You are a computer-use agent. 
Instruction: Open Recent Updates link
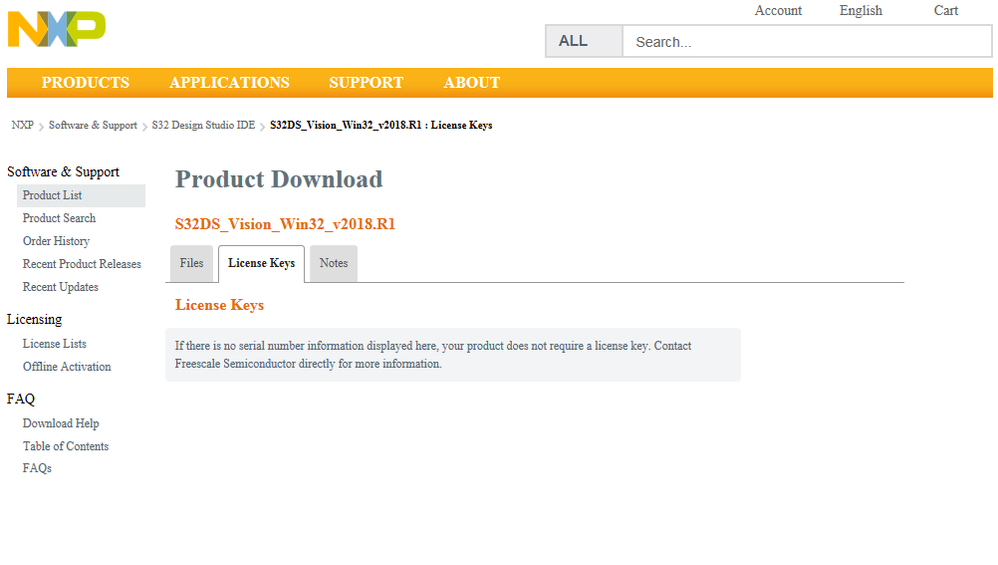pos(60,287)
